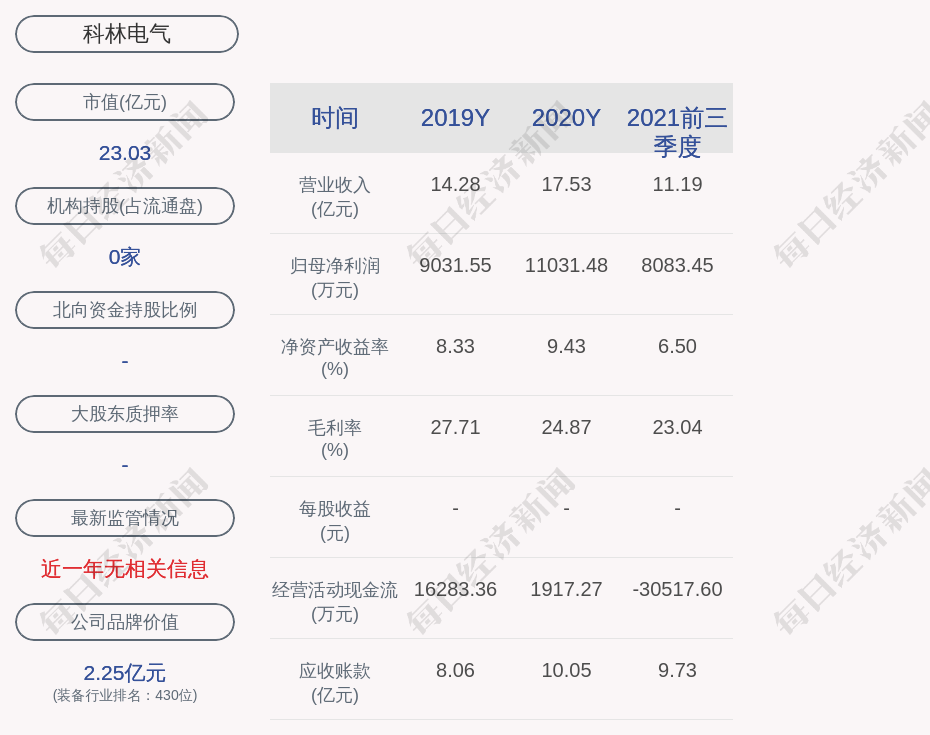Select the 营业收入 row label

coord(335,196)
